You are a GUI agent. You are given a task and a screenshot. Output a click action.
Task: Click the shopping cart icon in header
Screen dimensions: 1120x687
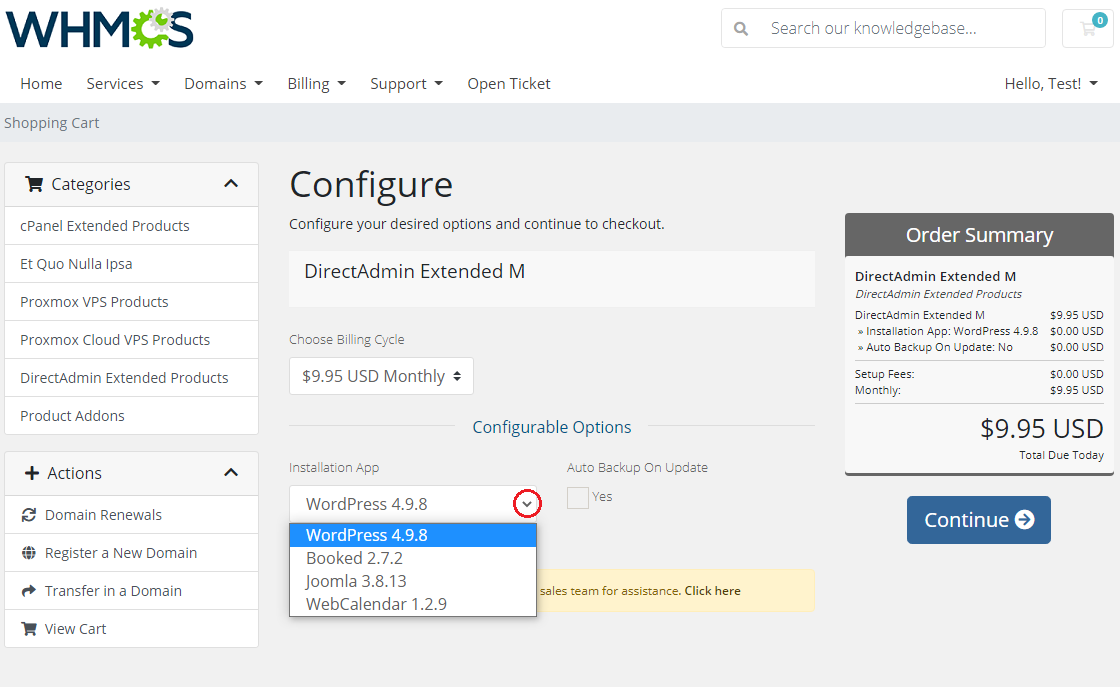click(1087, 28)
